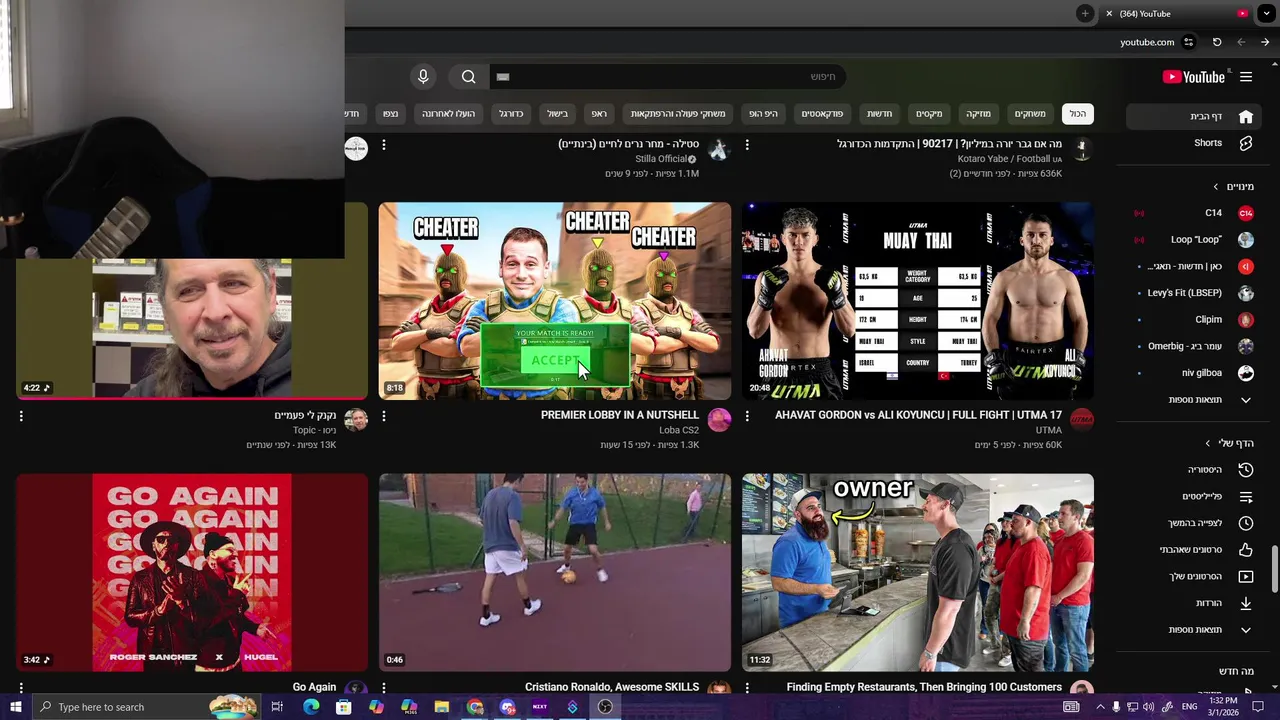Select the 'משחקים' (Gaming) filter chip
Viewport: 1280px width, 720px height.
pos(1030,114)
